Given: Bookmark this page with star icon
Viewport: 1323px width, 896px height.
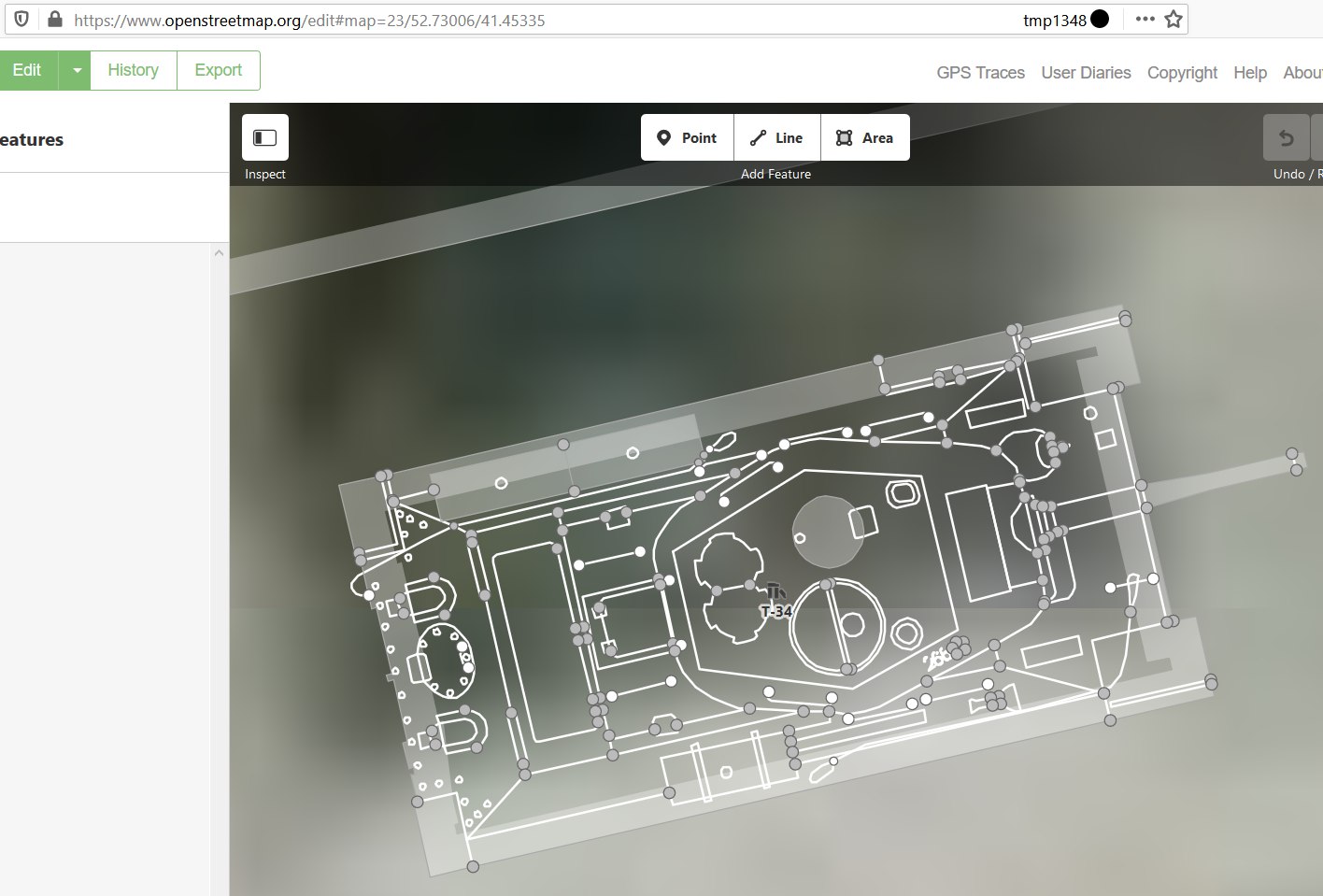Looking at the screenshot, I should tap(1174, 19).
